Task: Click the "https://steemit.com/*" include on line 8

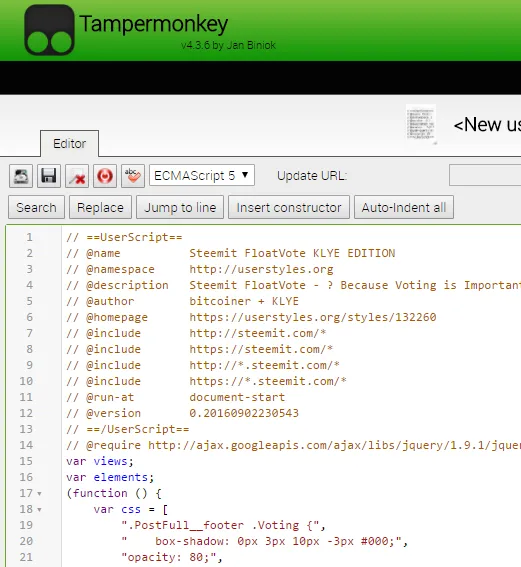Action: pos(261,349)
